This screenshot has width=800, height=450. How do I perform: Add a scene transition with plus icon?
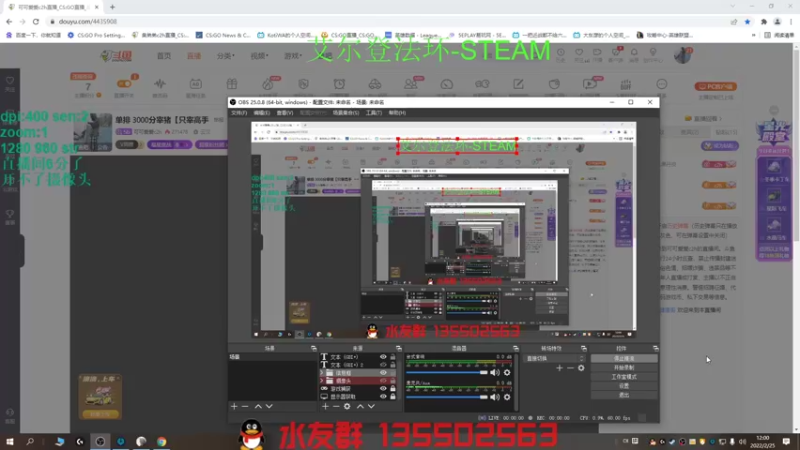point(560,368)
